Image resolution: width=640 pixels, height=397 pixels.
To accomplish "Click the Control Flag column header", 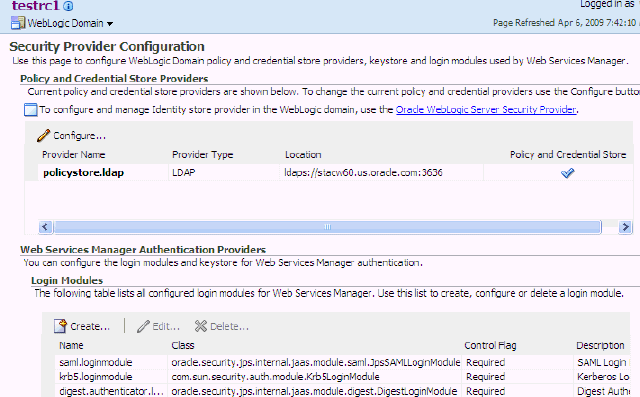I will coord(490,346).
